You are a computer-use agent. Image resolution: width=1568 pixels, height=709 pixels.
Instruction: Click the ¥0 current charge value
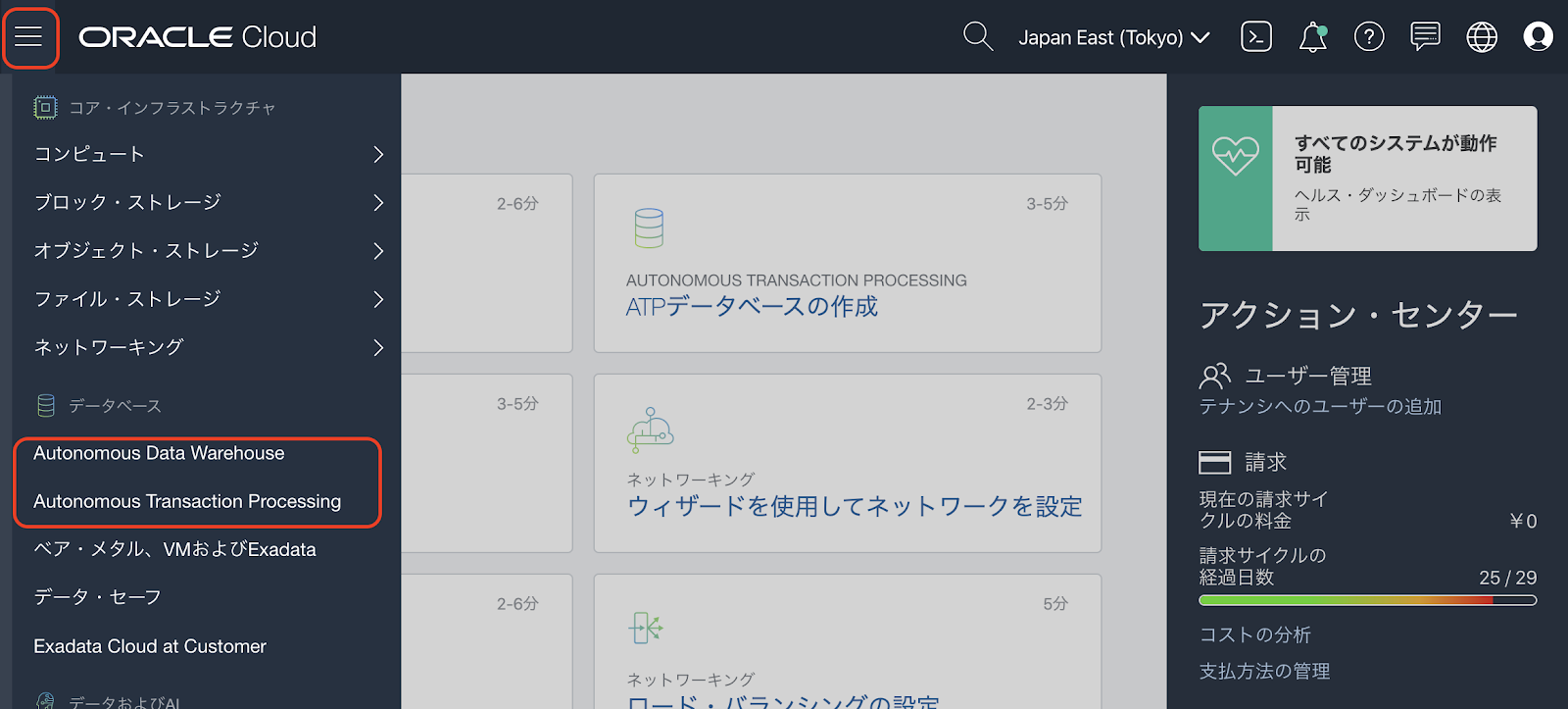point(1523,521)
